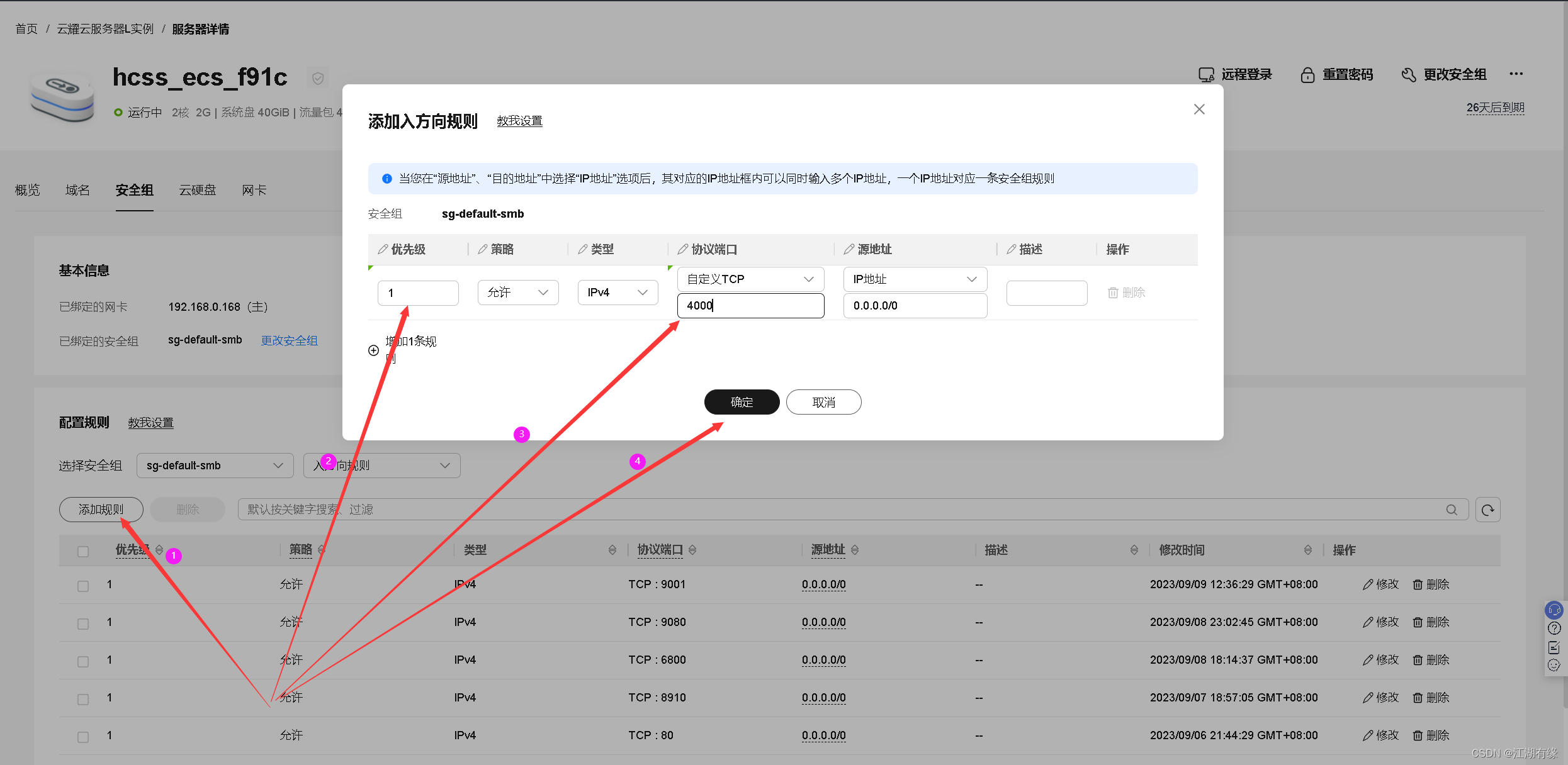Check the row for TCP : 80

pos(83,737)
